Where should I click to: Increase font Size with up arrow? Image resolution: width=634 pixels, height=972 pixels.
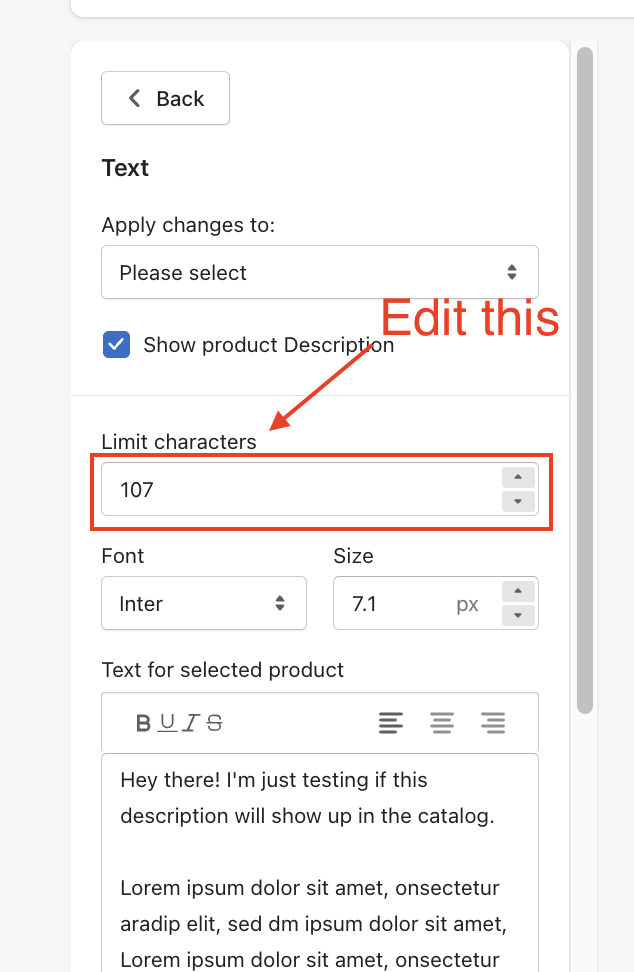click(518, 592)
